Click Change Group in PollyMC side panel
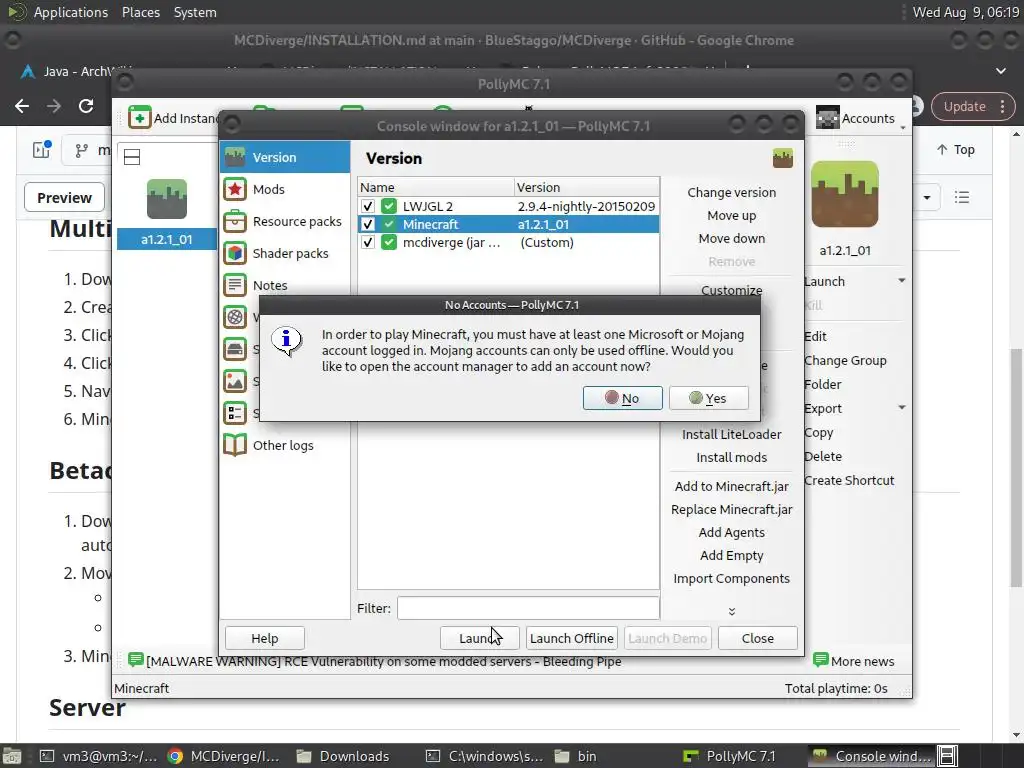Image resolution: width=1024 pixels, height=768 pixels. pyautogui.click(x=845, y=360)
